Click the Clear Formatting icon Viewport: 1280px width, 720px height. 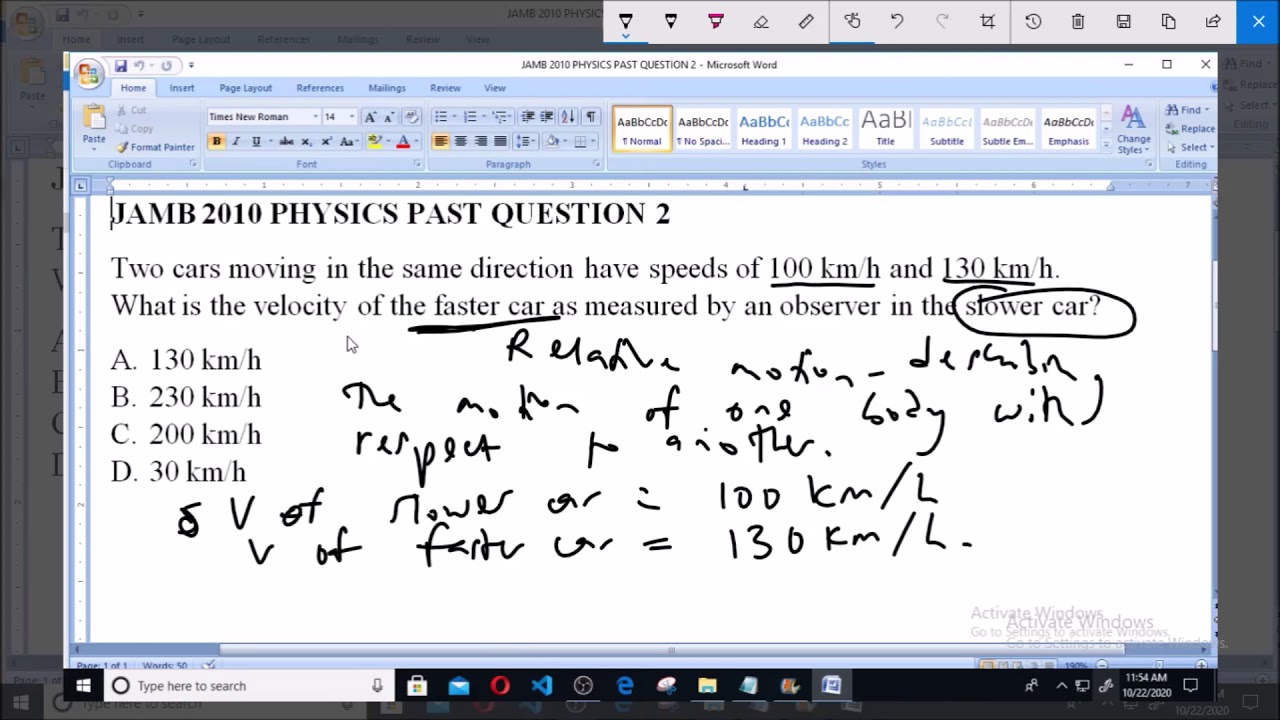click(410, 117)
